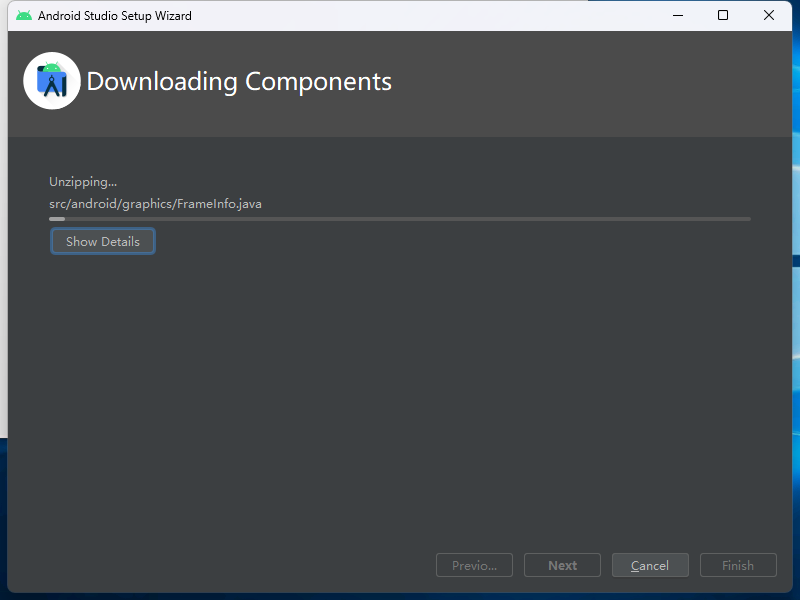Click the 'Unzipping...' status text
This screenshot has height=600, width=800.
tap(83, 182)
